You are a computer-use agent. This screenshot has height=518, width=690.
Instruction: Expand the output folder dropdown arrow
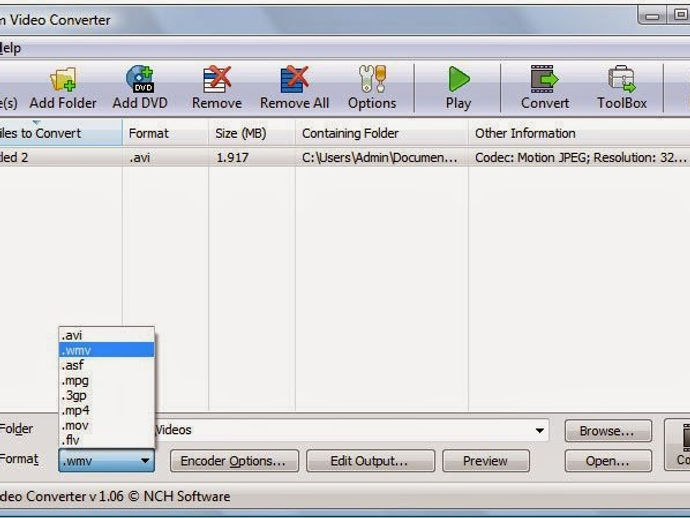(540, 430)
